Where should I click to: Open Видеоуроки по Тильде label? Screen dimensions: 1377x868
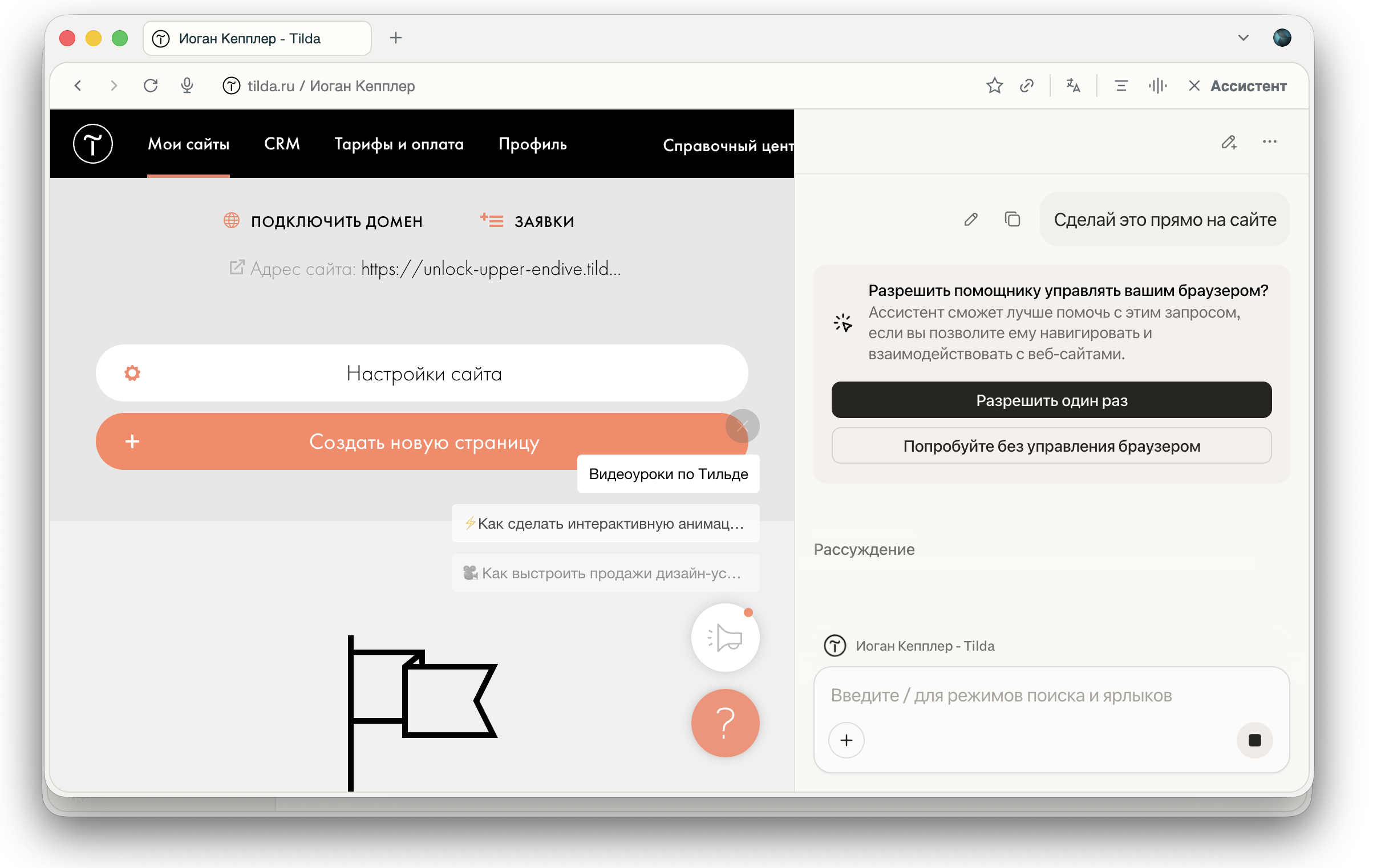(669, 473)
